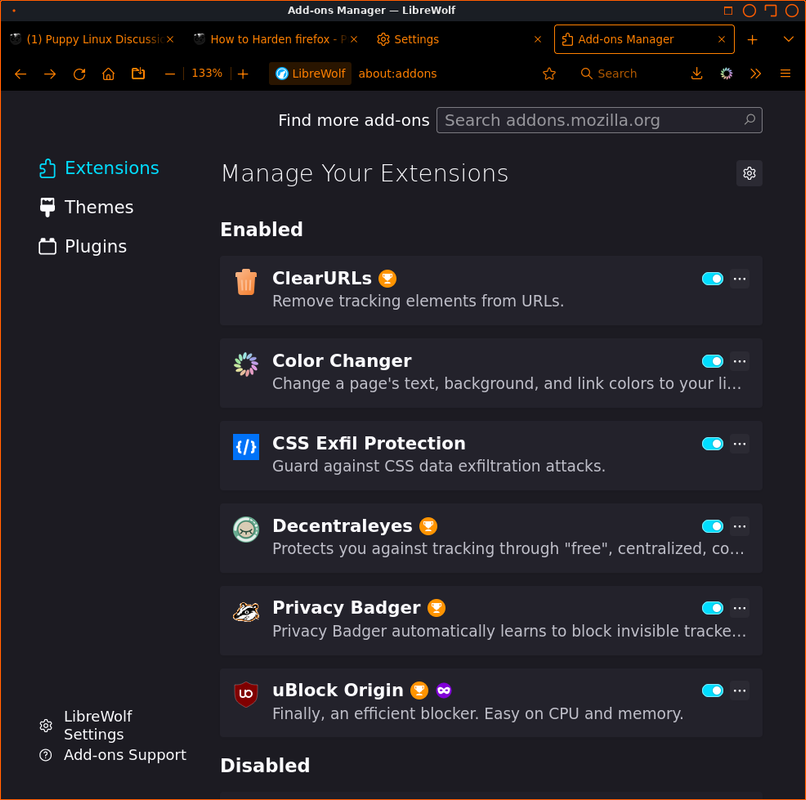Open more options for uBlock Origin
The width and height of the screenshot is (806, 800).
(740, 690)
